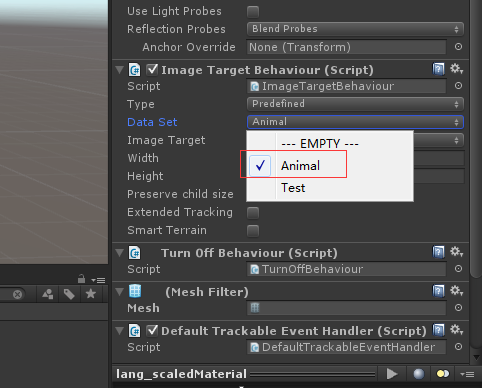The height and width of the screenshot is (388, 482).
Task: Play the material preview
Action: point(392,374)
